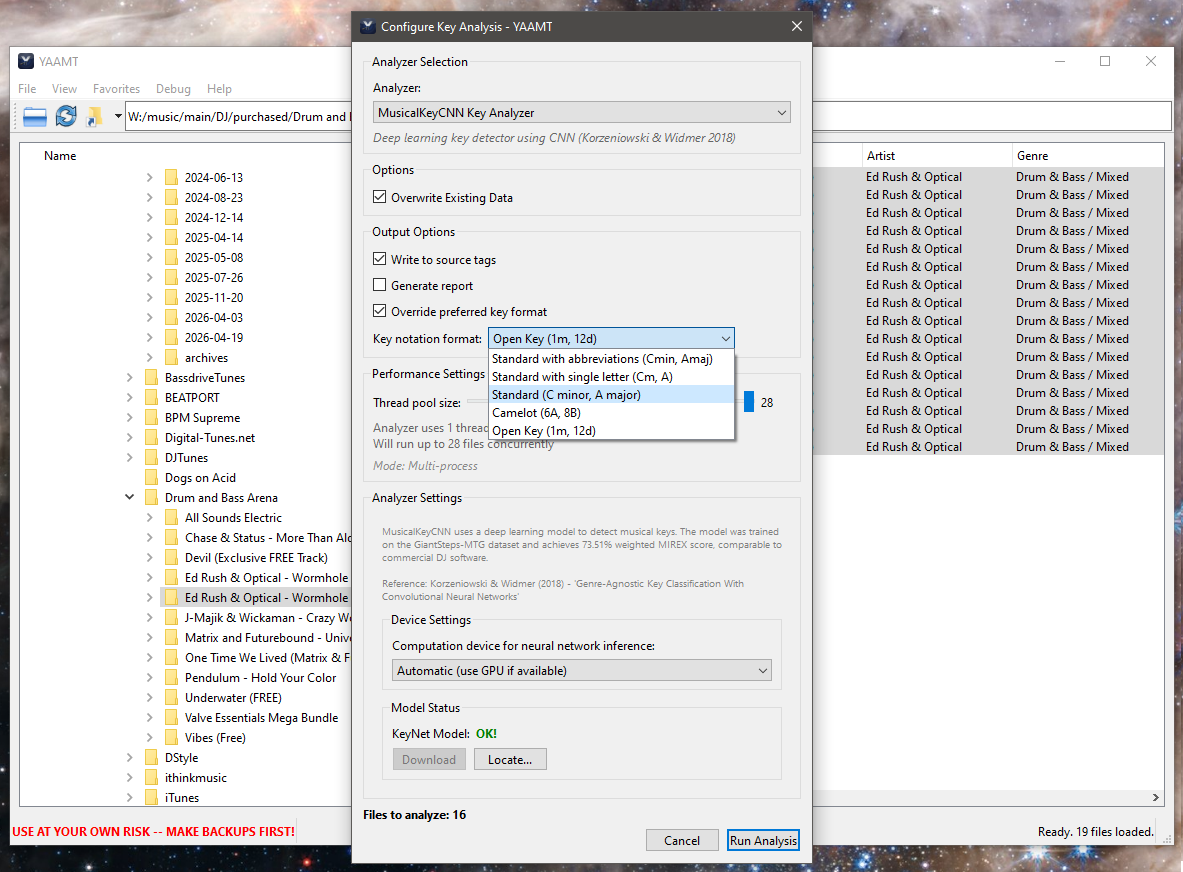Click the folder icon next to BassdriveTunes
The image size is (1183, 872).
(x=152, y=377)
